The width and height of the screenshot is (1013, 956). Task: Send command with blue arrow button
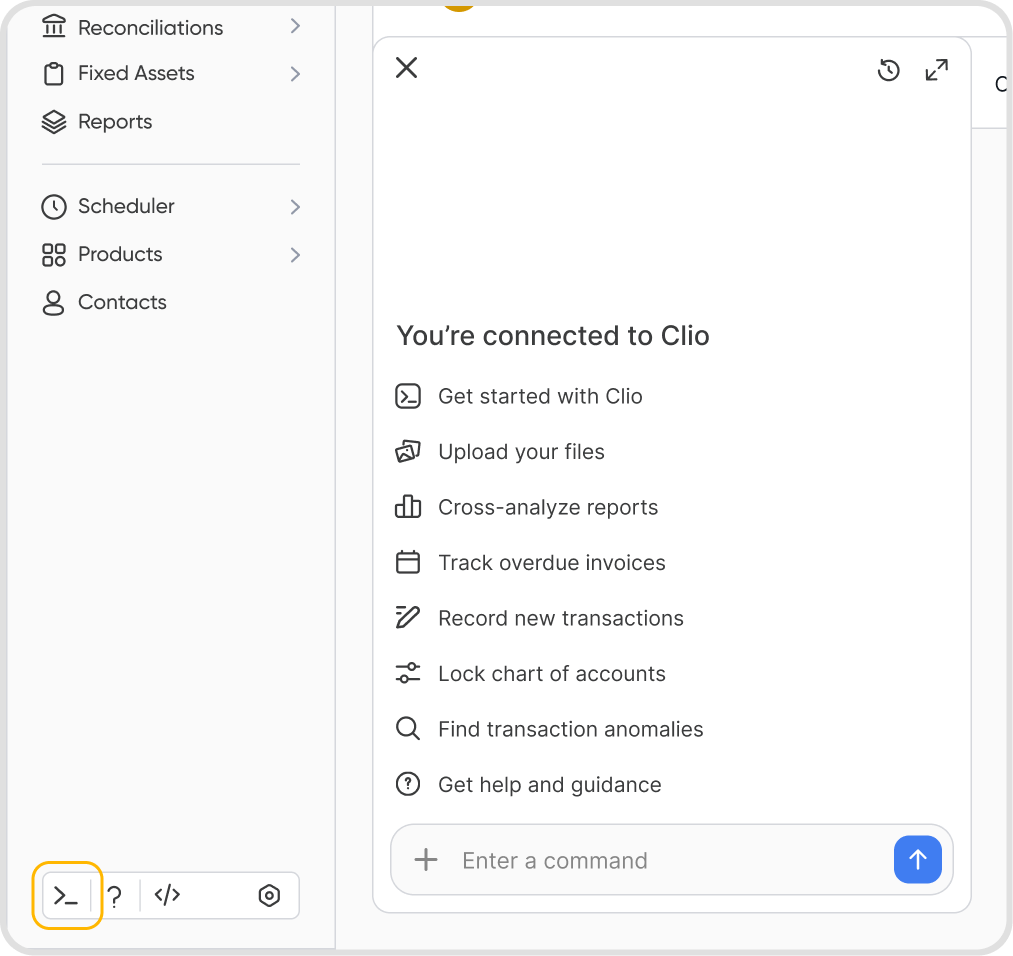(917, 859)
